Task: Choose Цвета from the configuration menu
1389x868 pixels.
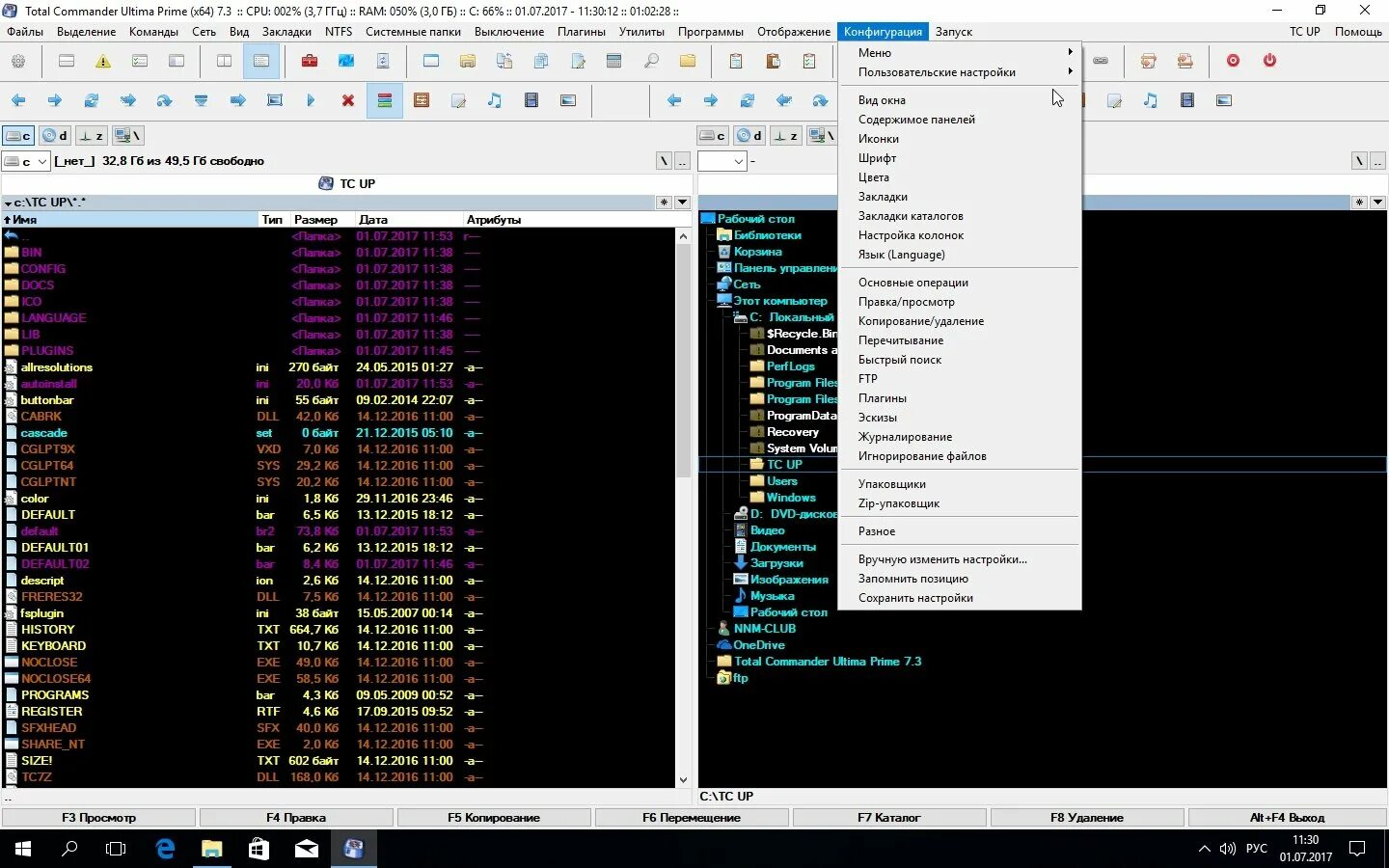Action: 960,177
